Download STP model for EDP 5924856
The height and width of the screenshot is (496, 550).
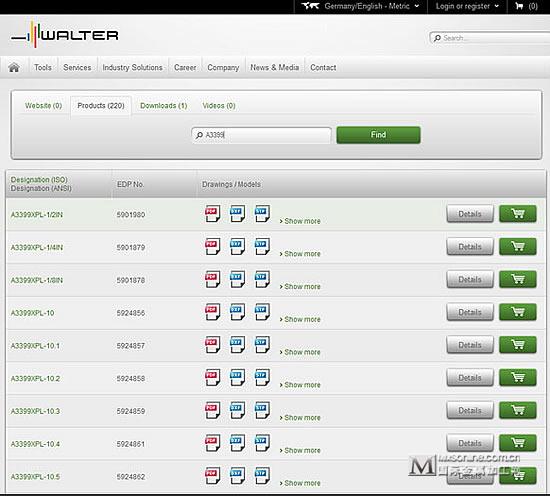[262, 312]
